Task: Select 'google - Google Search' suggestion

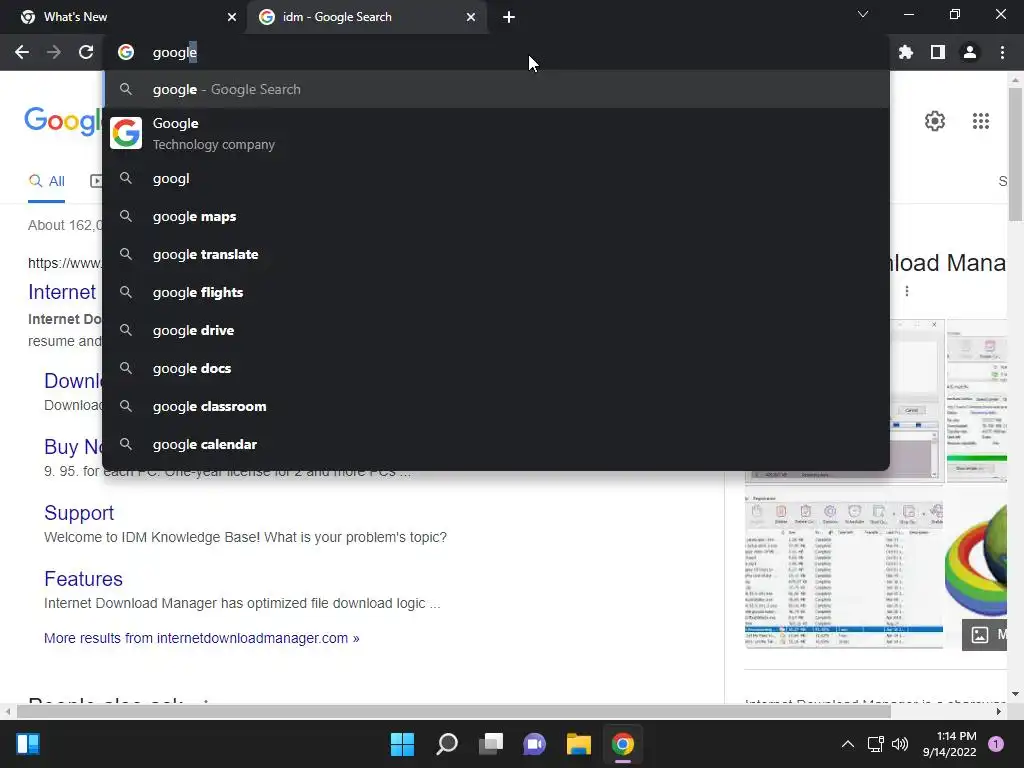Action: pyautogui.click(x=496, y=89)
